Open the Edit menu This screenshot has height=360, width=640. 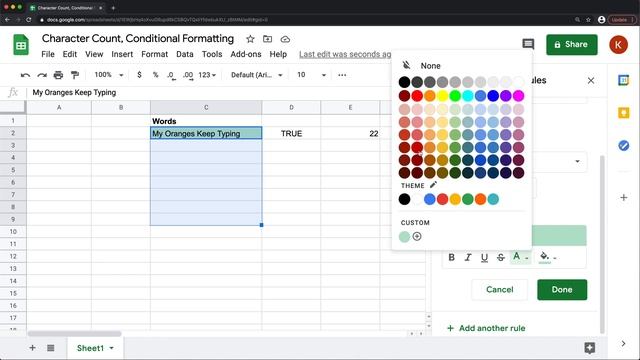pos(70,54)
